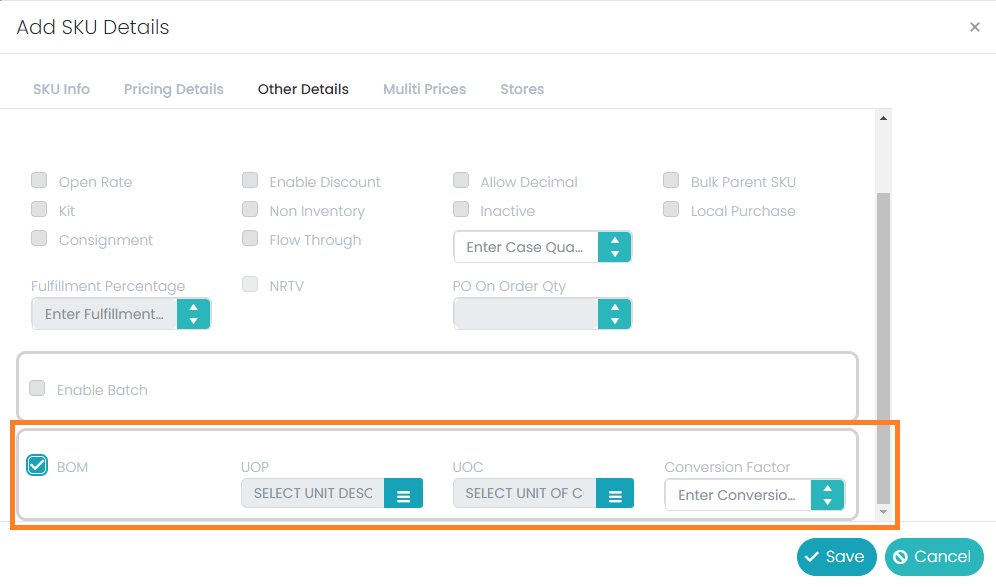
Task: Click the Cancel button
Action: point(934,557)
